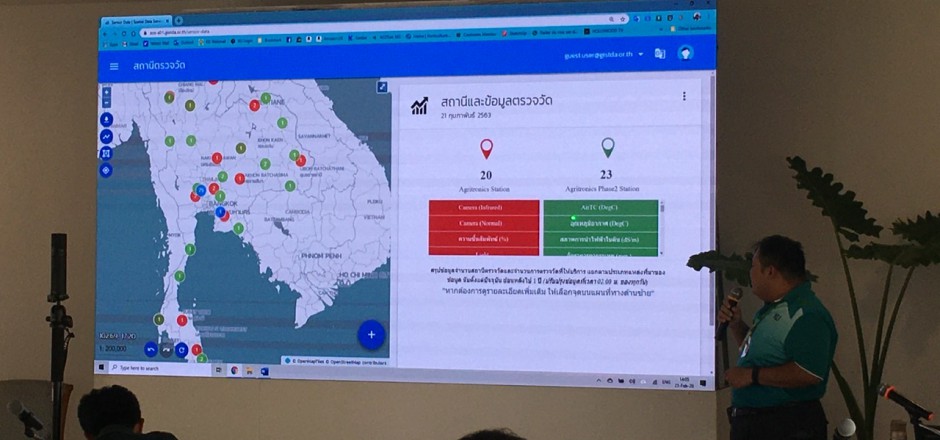Click the download tool in map sidebar
940x440 pixels.
(x=107, y=119)
